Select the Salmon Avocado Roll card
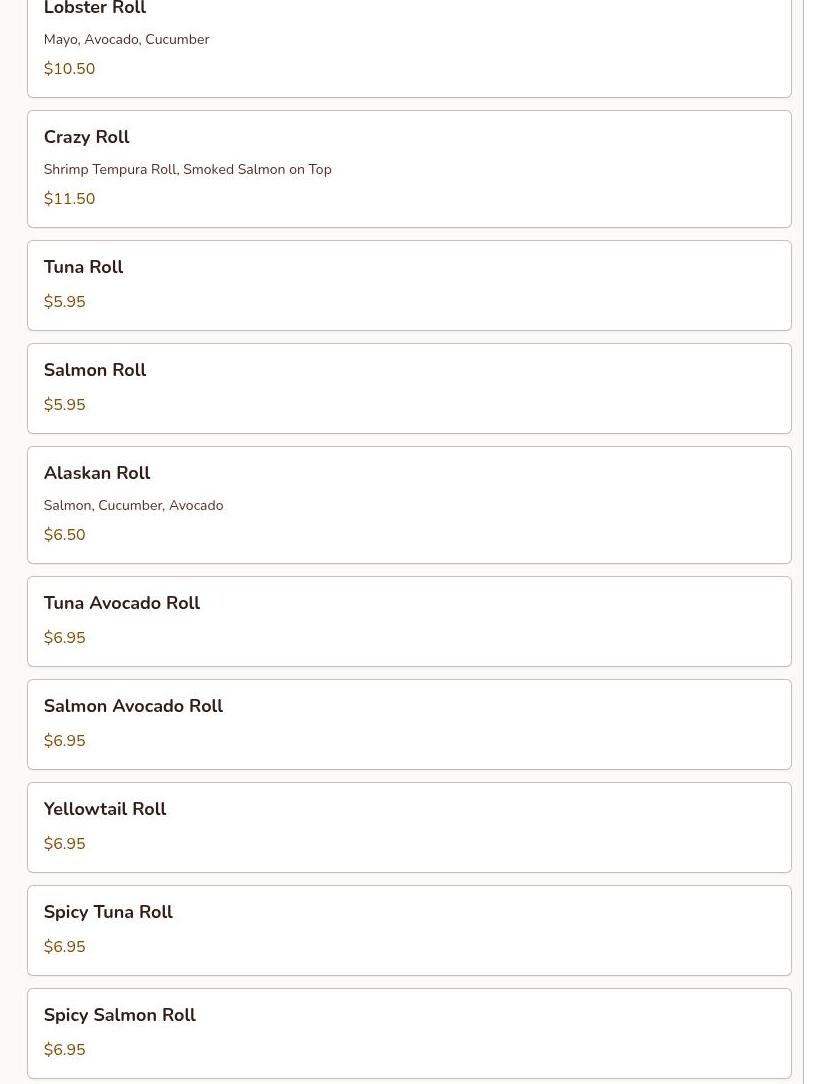This screenshot has width=824, height=1084. [x=409, y=725]
